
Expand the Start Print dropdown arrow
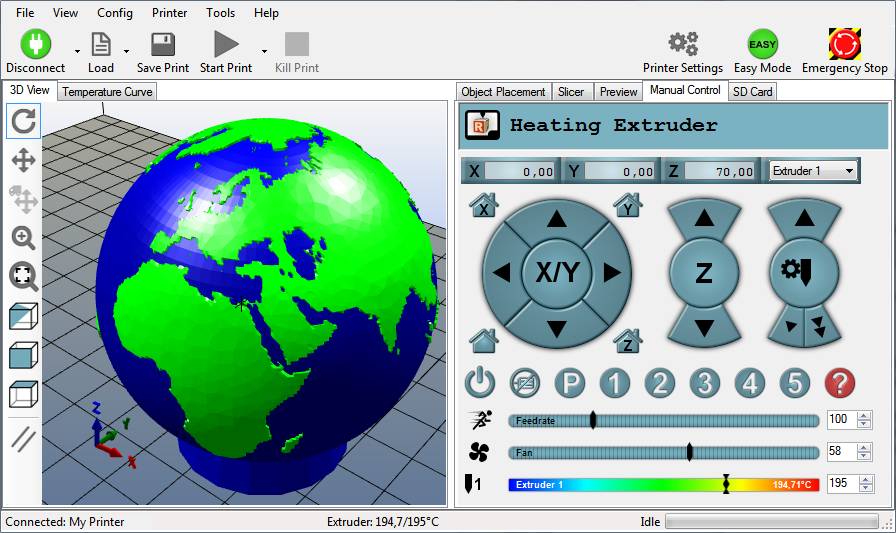pos(264,51)
